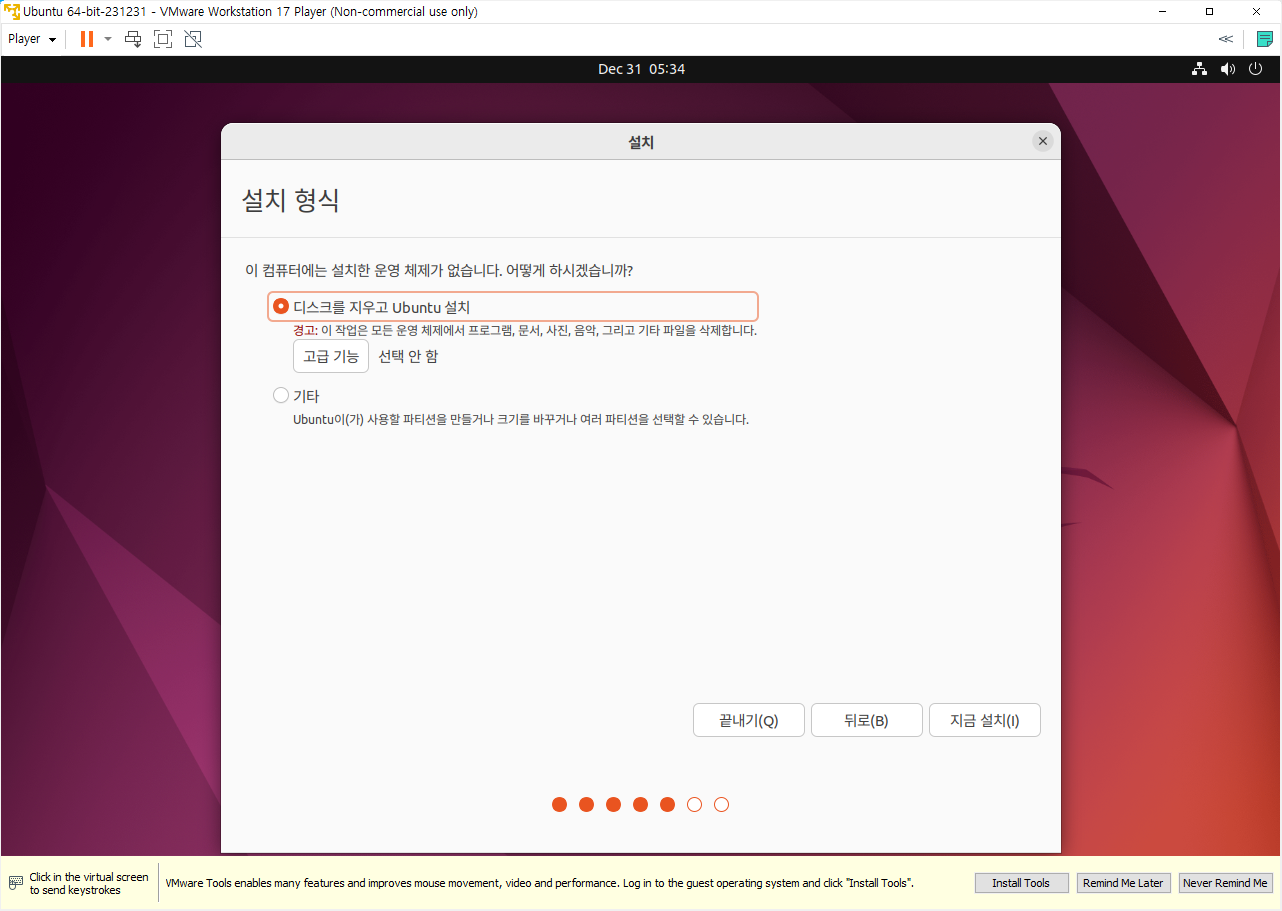Open the power options arrow beside pause
1282x911 pixels.
pyautogui.click(x=108, y=39)
